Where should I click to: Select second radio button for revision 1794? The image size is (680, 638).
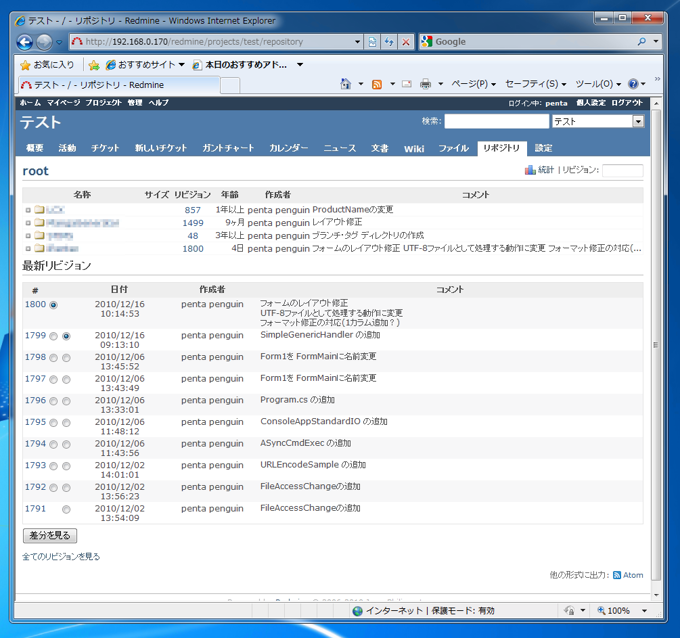(66, 444)
